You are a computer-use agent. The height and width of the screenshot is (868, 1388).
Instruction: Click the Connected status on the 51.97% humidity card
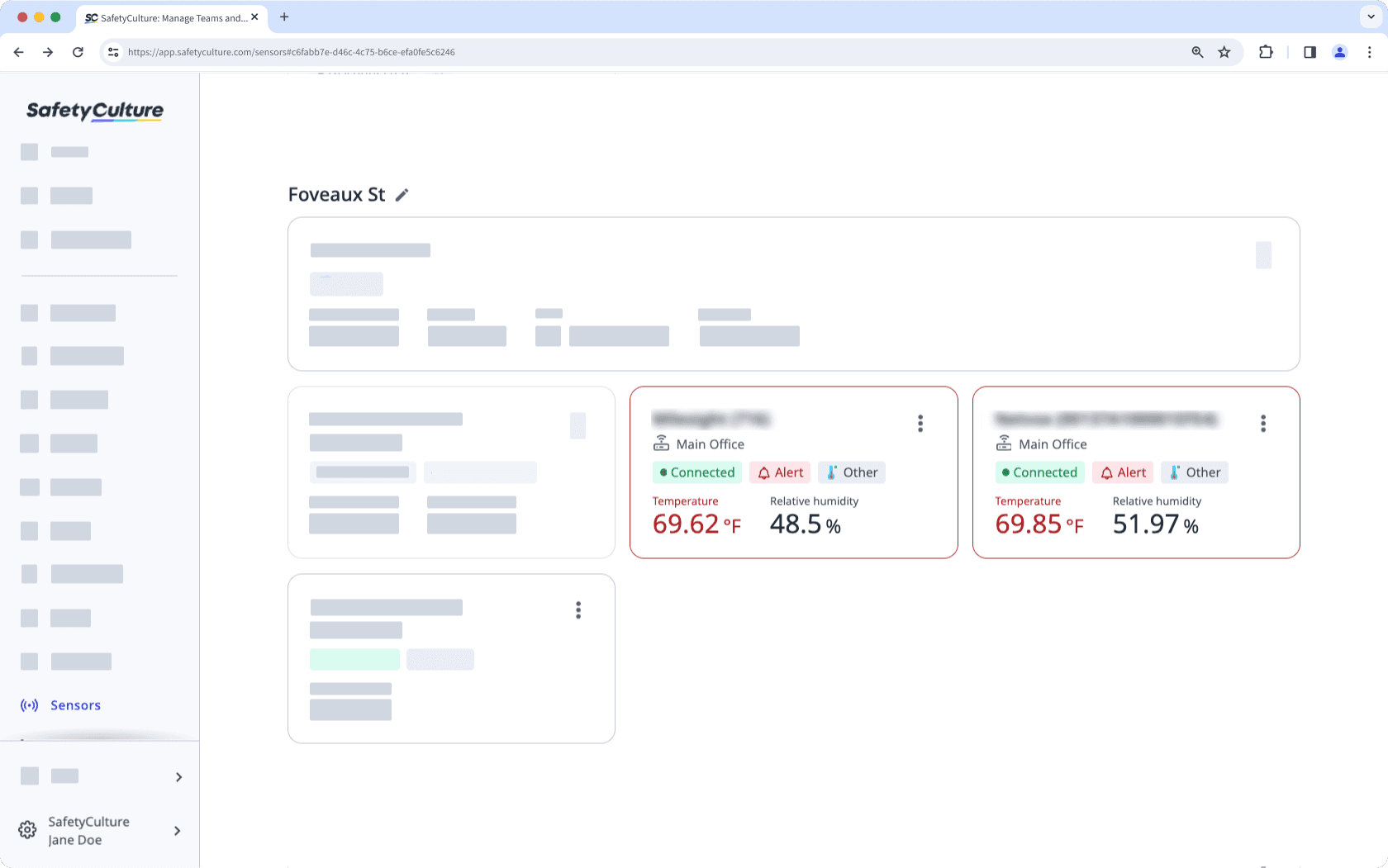pos(1039,472)
